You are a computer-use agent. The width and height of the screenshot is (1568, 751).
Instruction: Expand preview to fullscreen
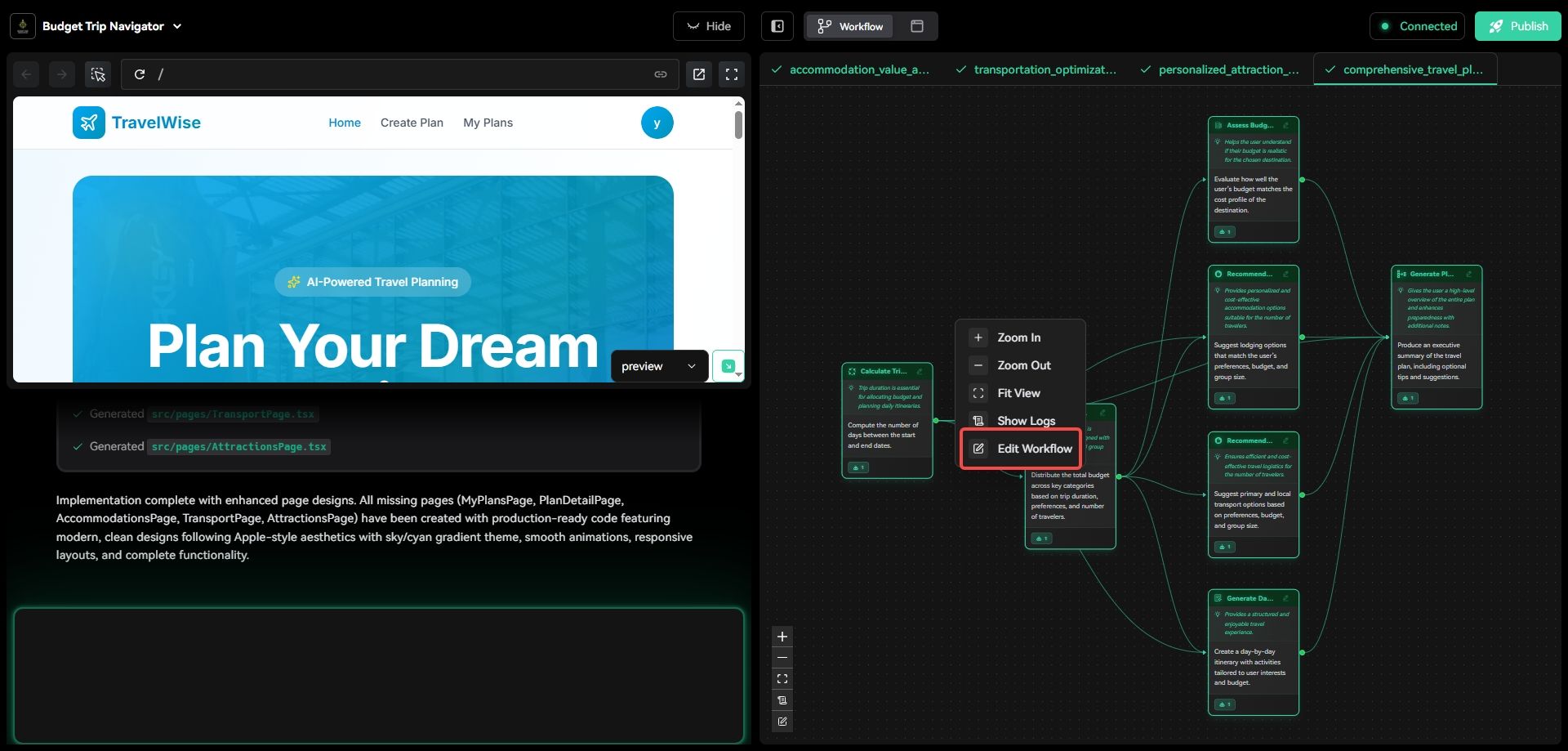point(732,74)
